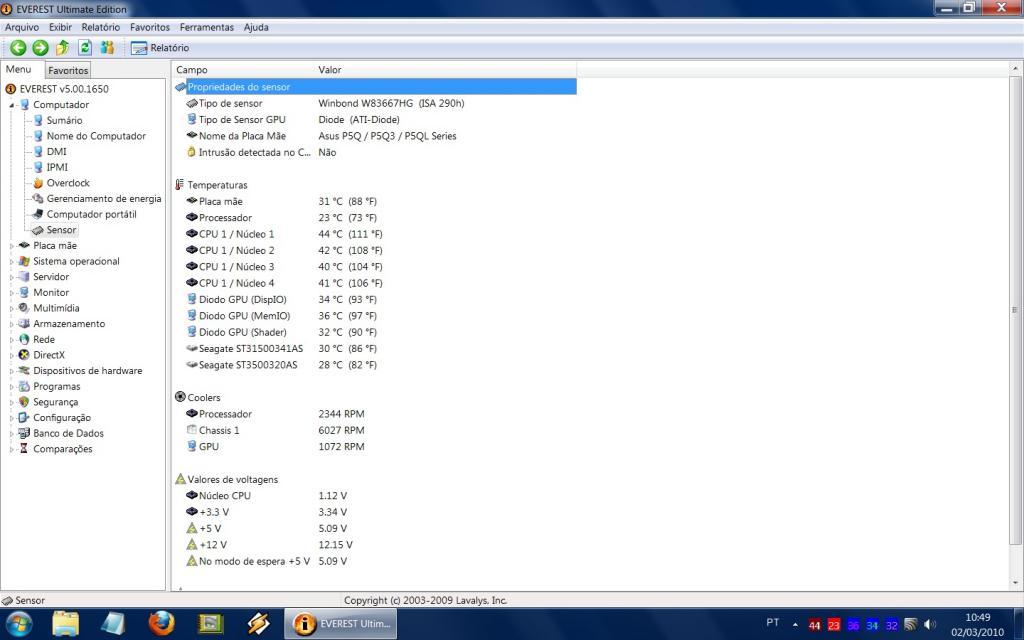Select the Overclock flame icon
Image resolution: width=1024 pixels, height=640 pixels.
coord(38,183)
